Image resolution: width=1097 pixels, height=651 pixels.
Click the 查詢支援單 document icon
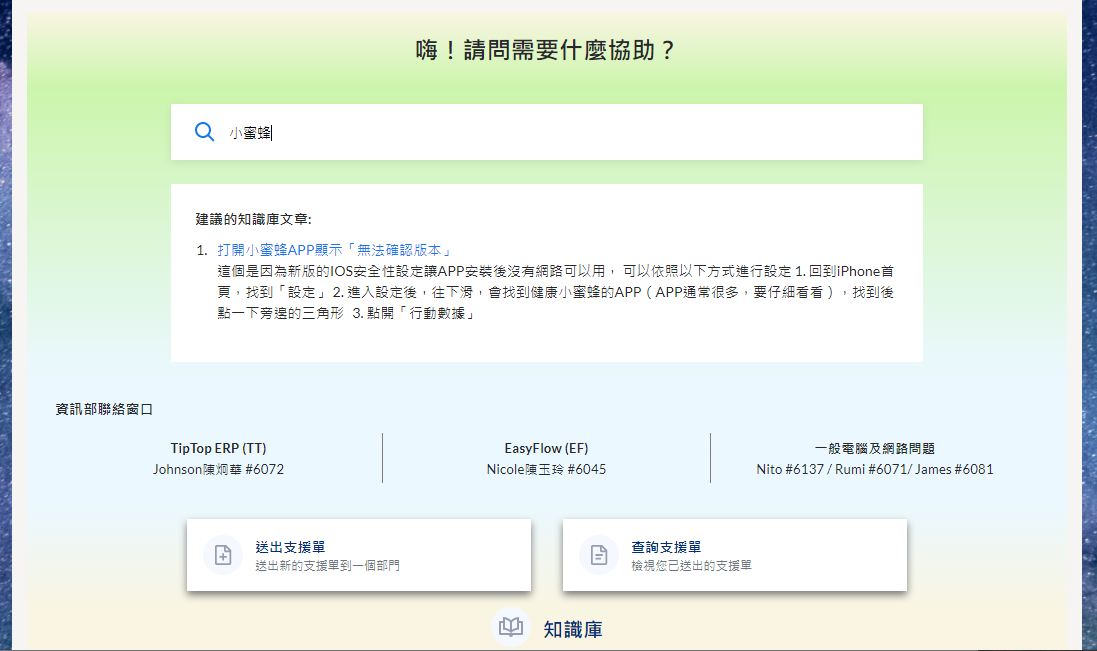599,555
